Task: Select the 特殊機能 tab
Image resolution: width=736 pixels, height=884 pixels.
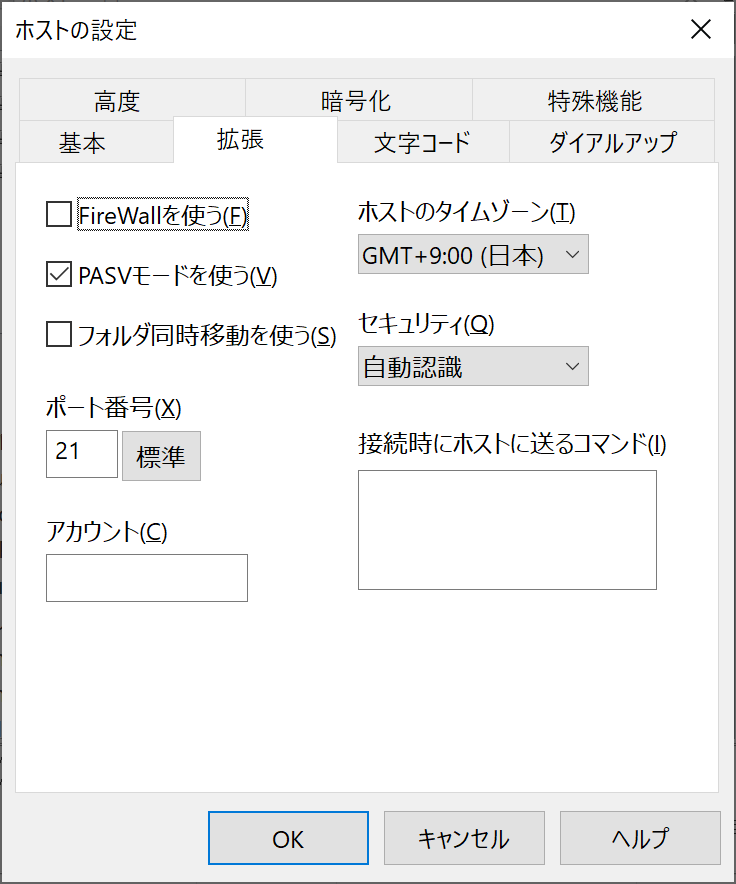Action: click(594, 101)
